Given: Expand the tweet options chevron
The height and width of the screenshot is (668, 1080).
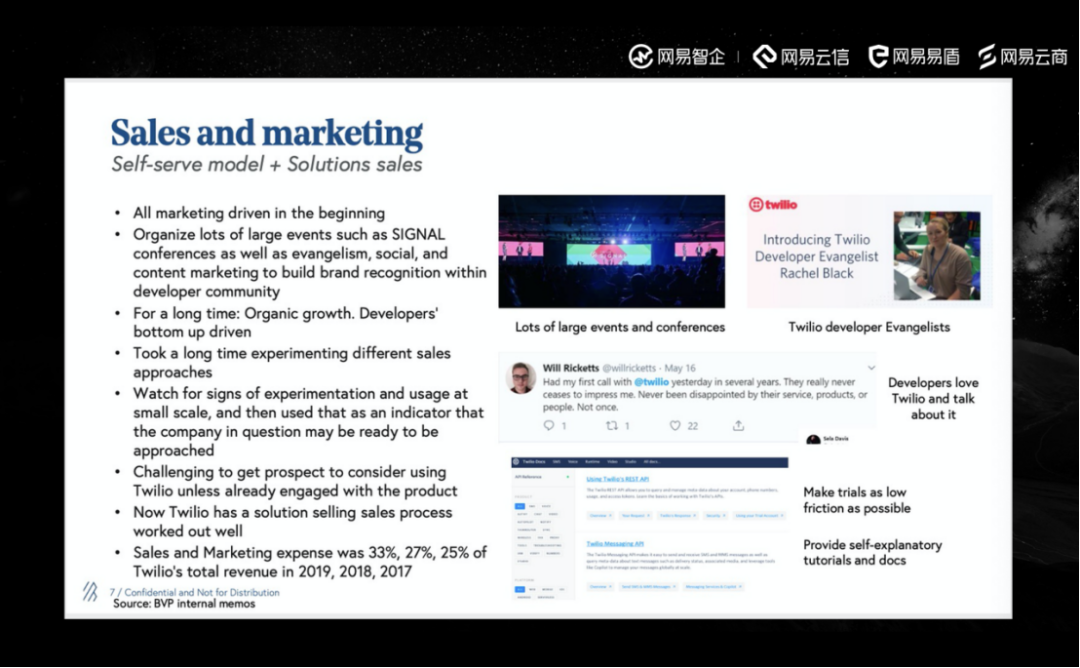Looking at the screenshot, I should 871,368.
